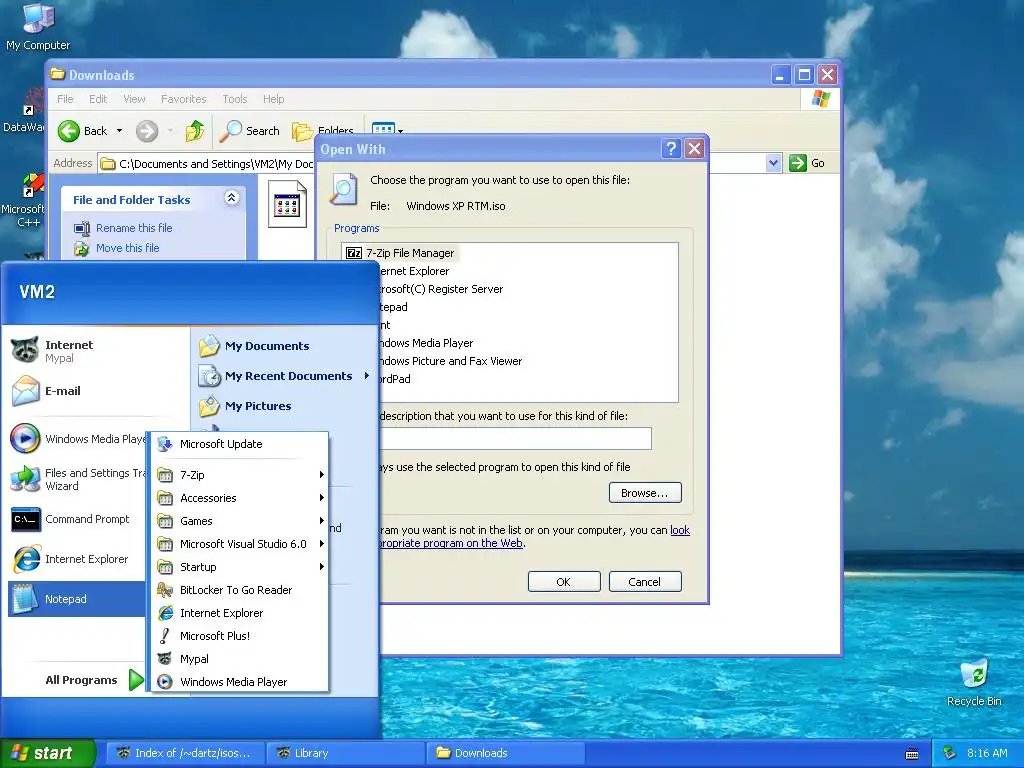Switch to Downloads taskbar item
The height and width of the screenshot is (768, 1024).
505,753
